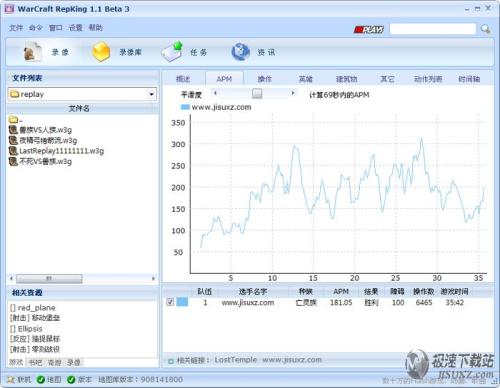Click the red PLAYS logo
This screenshot has width=500, height=388.
(369, 29)
